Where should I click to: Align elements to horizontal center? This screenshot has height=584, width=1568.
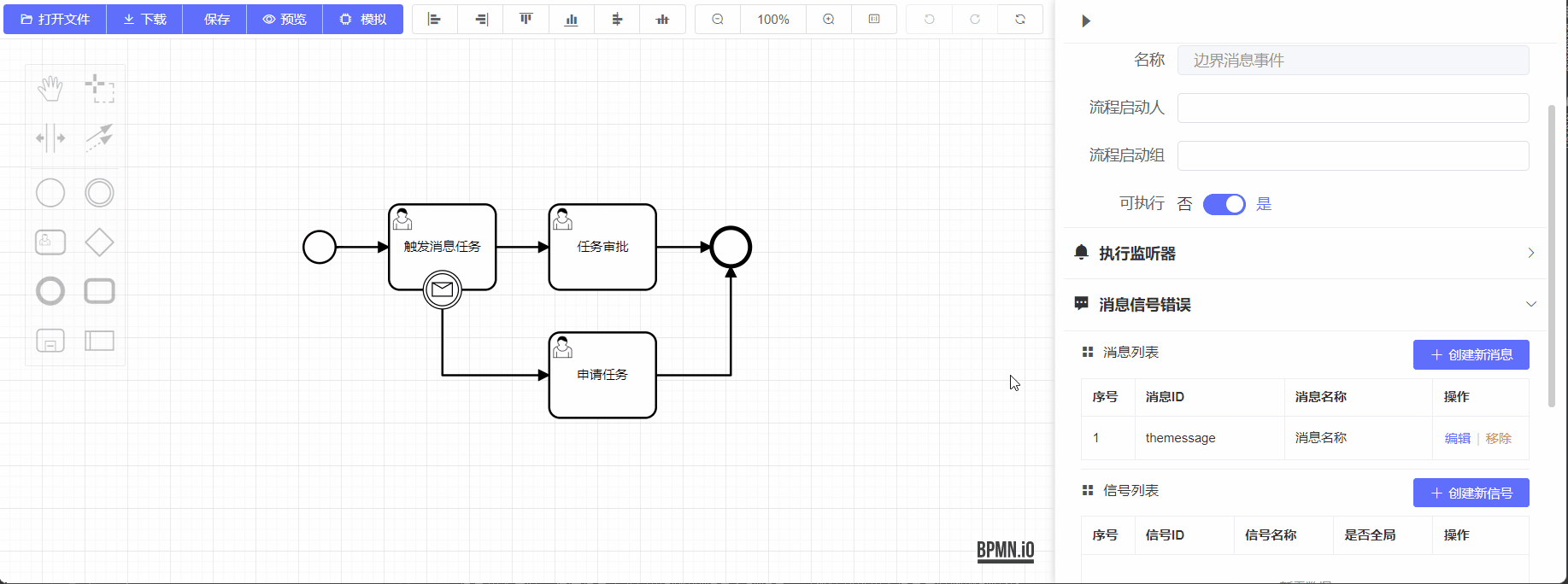pyautogui.click(x=617, y=19)
